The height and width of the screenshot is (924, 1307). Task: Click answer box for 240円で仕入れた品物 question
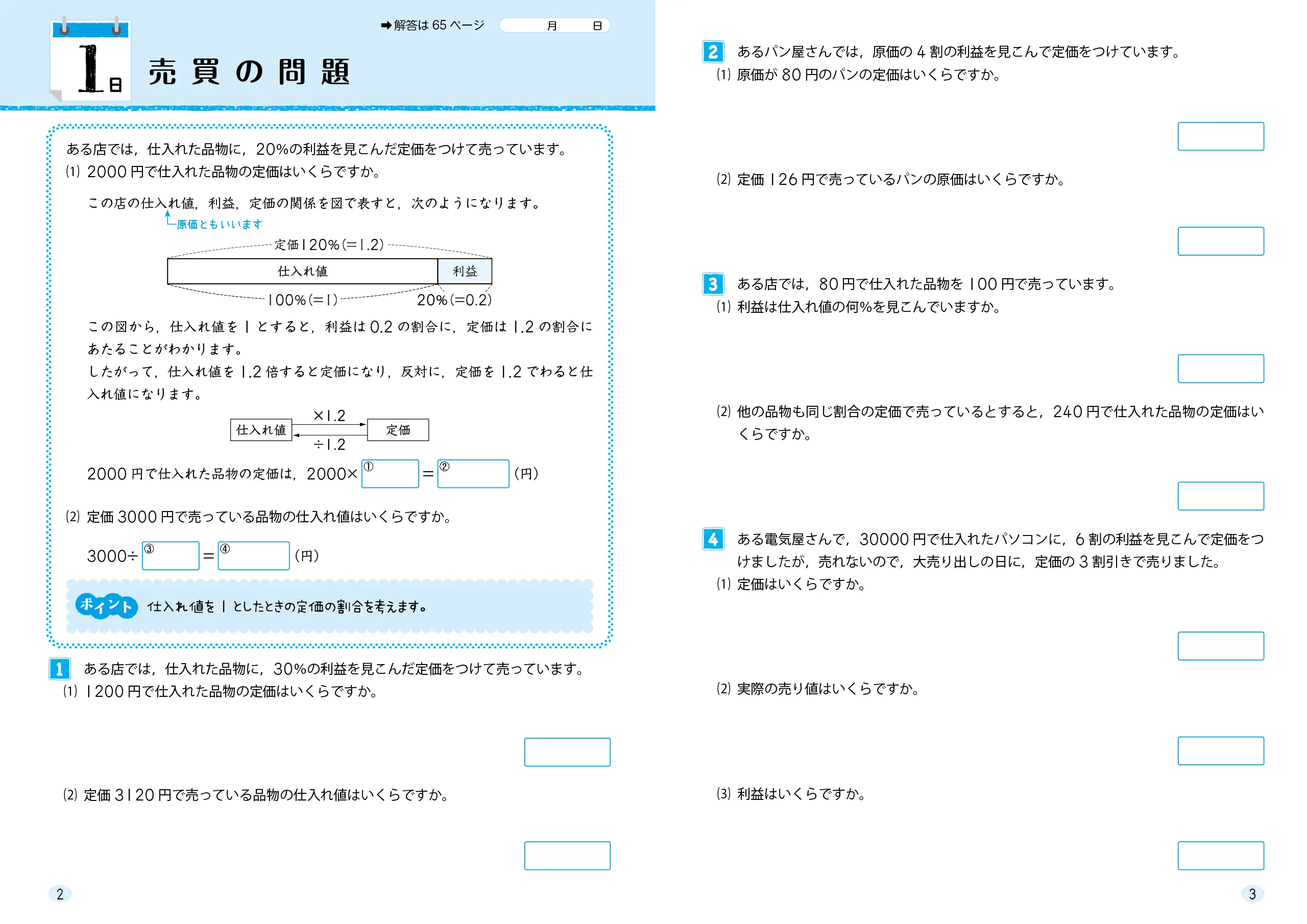coord(1221,496)
